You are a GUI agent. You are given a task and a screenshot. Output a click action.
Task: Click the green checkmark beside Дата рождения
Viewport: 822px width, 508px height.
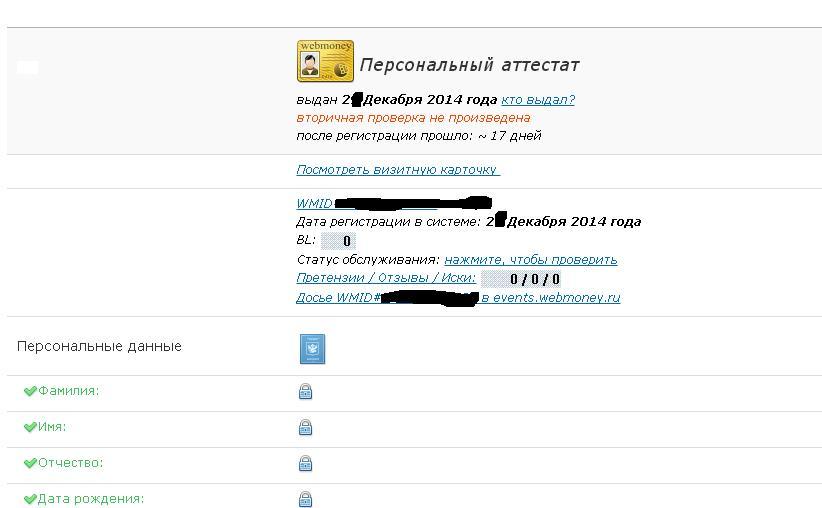30,499
